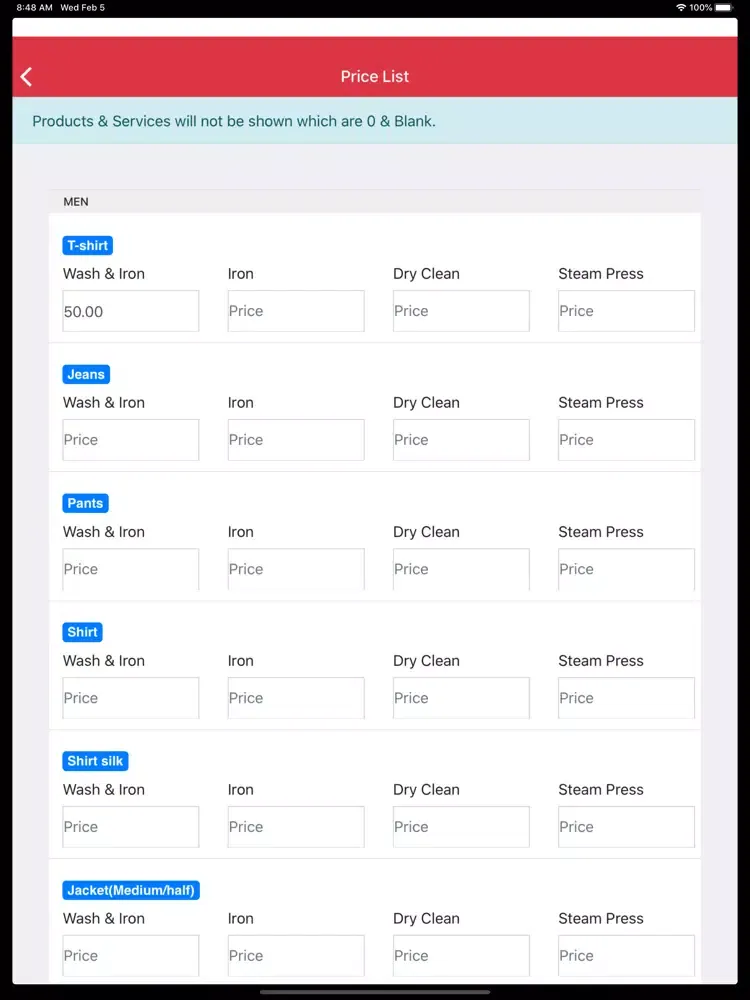Tap the Jacket(Medium/half) tag
Image resolution: width=750 pixels, height=1000 pixels.
(131, 890)
